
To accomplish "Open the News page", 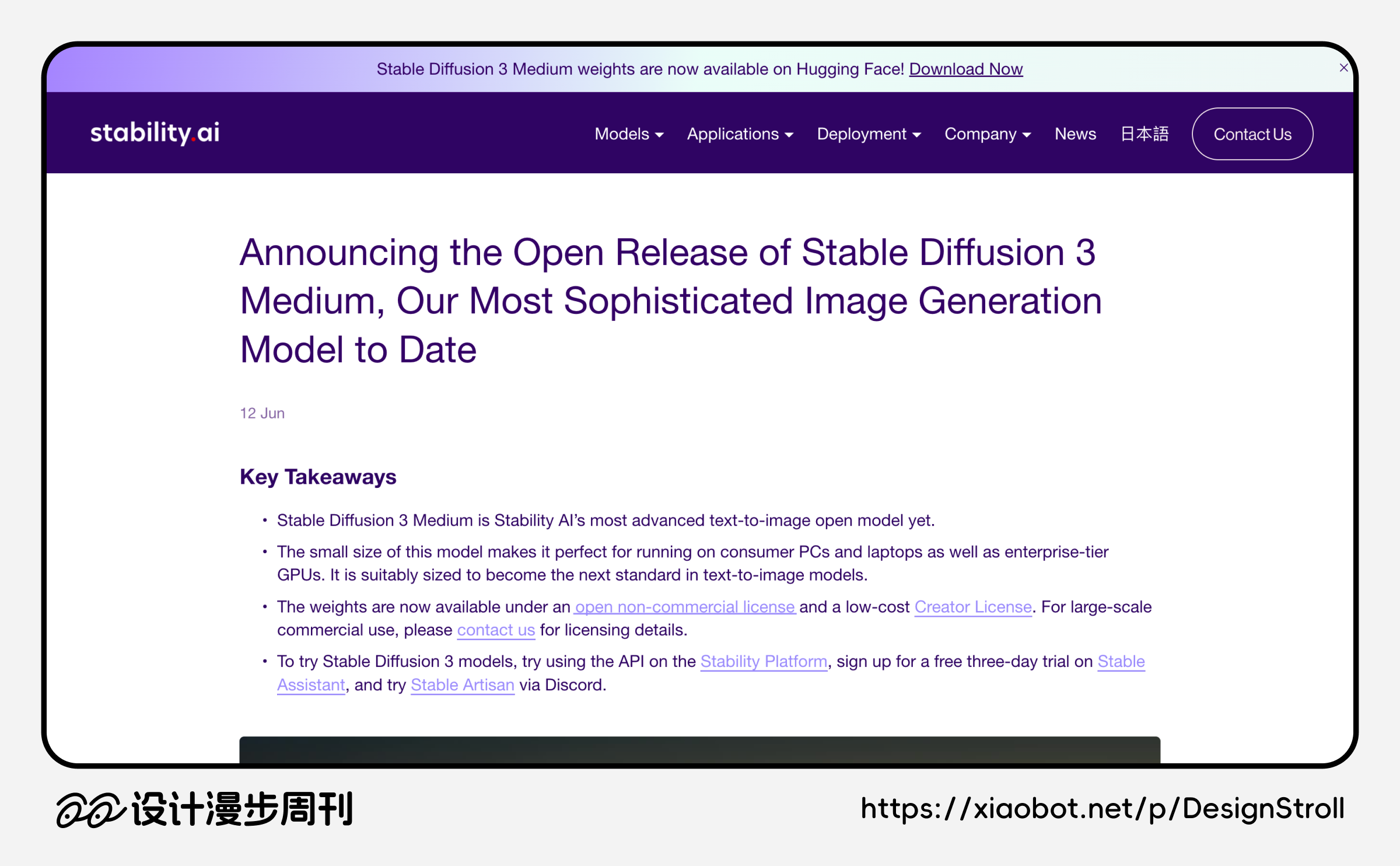I will point(1075,134).
